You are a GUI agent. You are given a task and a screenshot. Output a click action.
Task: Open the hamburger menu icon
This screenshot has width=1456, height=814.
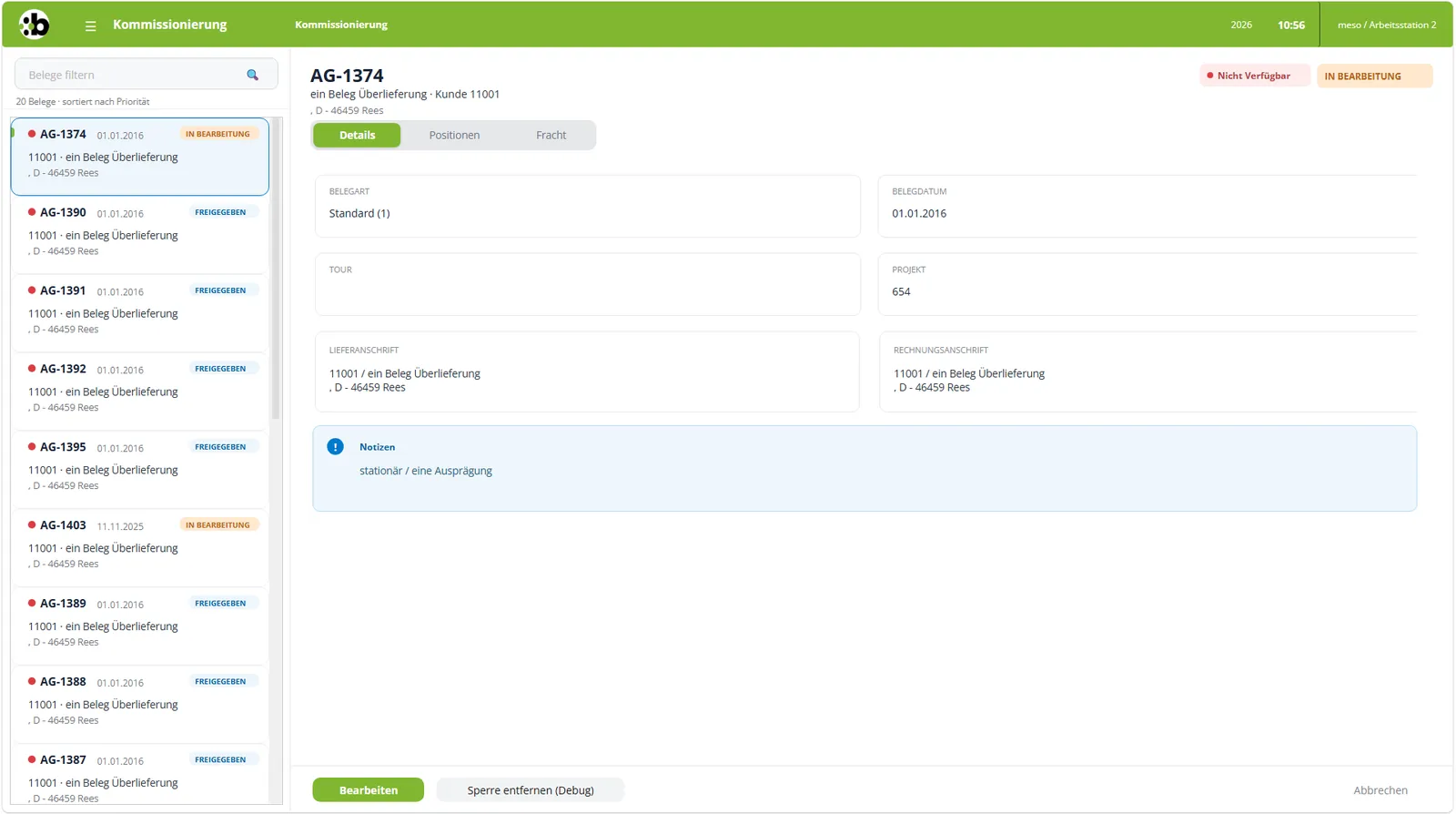coord(90,25)
